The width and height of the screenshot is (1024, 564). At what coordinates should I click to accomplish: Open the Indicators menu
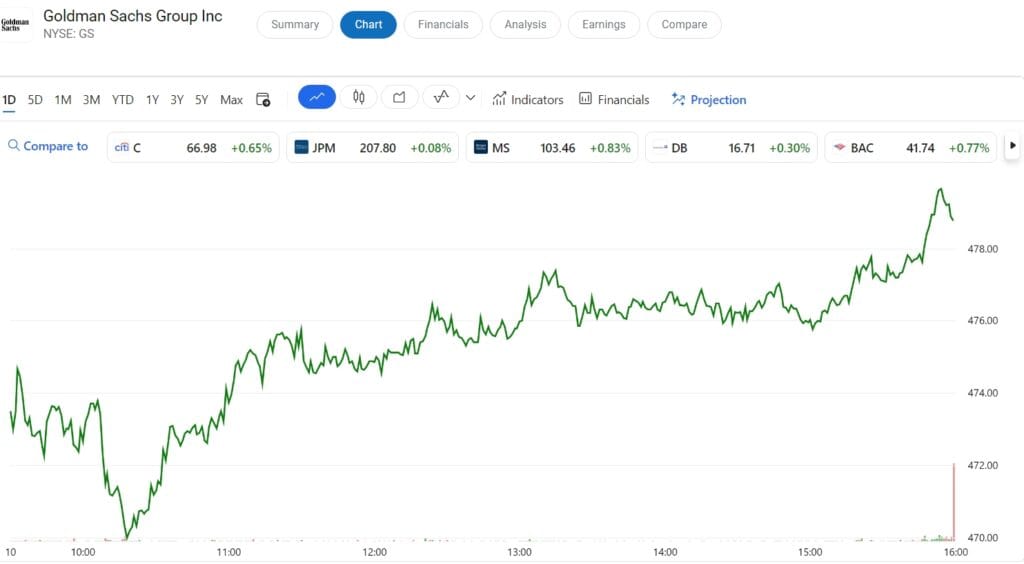tap(528, 99)
